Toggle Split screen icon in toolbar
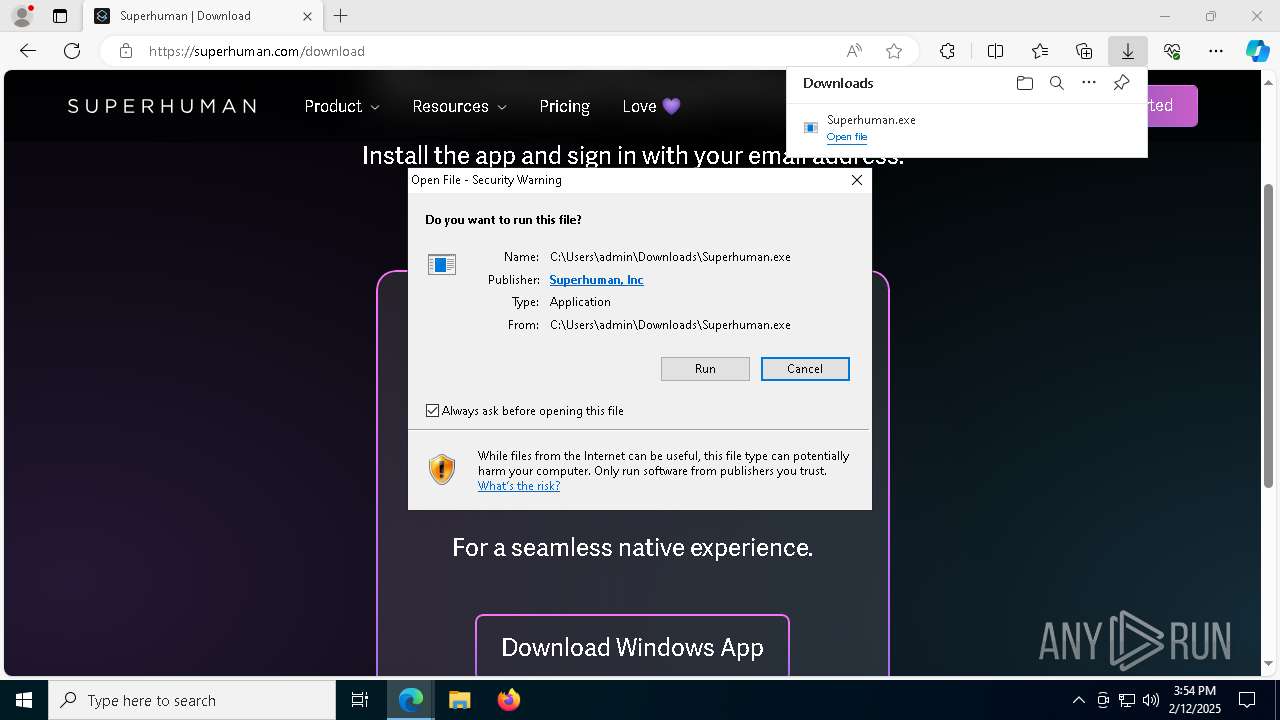Screen dimensions: 1280x720 tap(995, 51)
